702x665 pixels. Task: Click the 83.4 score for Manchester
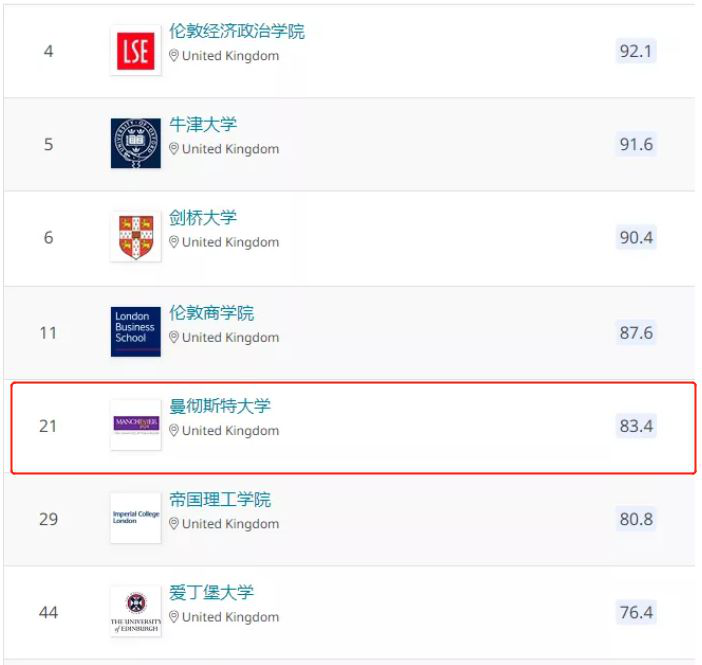[635, 426]
